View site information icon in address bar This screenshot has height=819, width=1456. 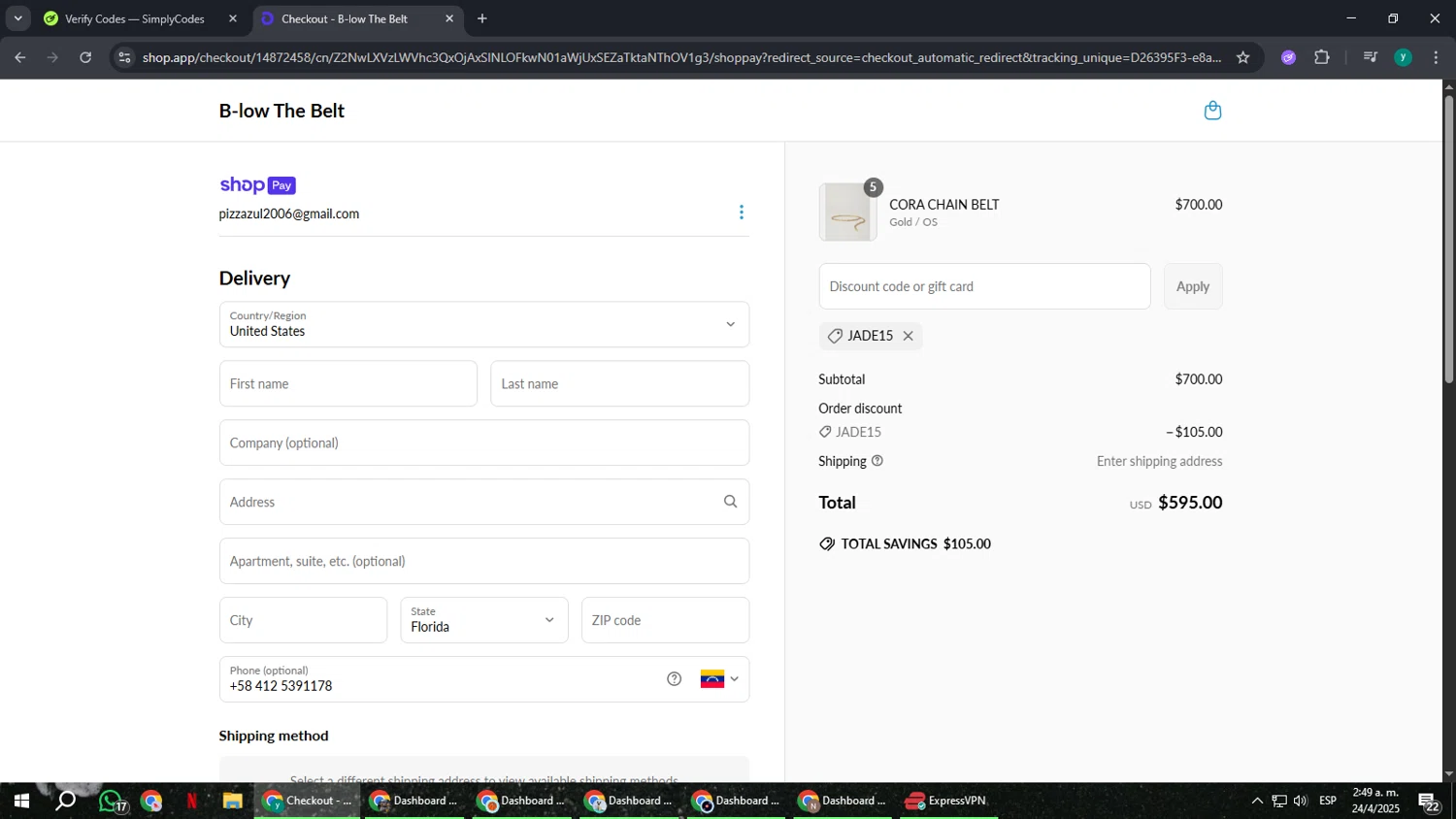point(124,57)
